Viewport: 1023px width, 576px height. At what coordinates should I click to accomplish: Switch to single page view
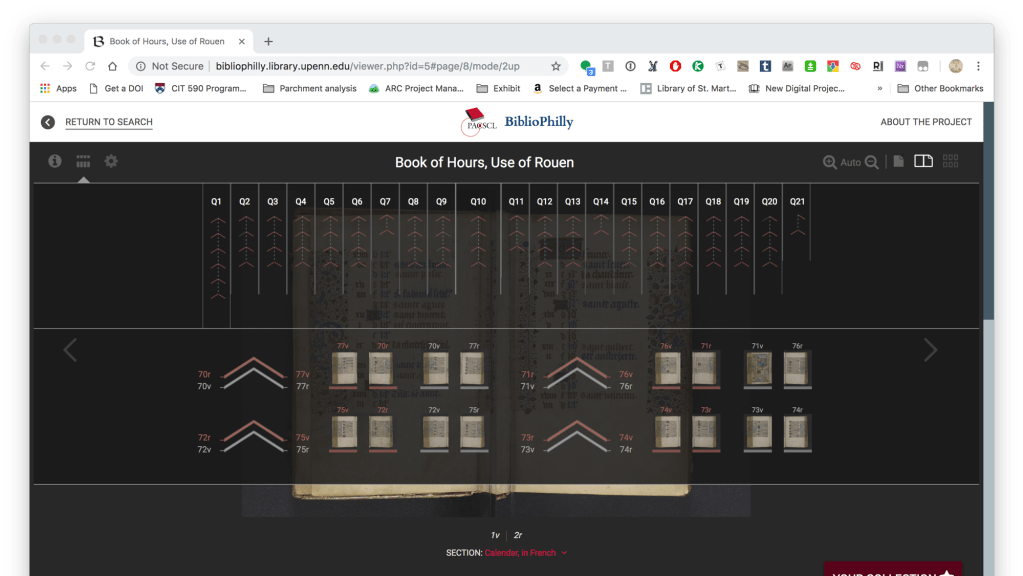click(x=899, y=161)
